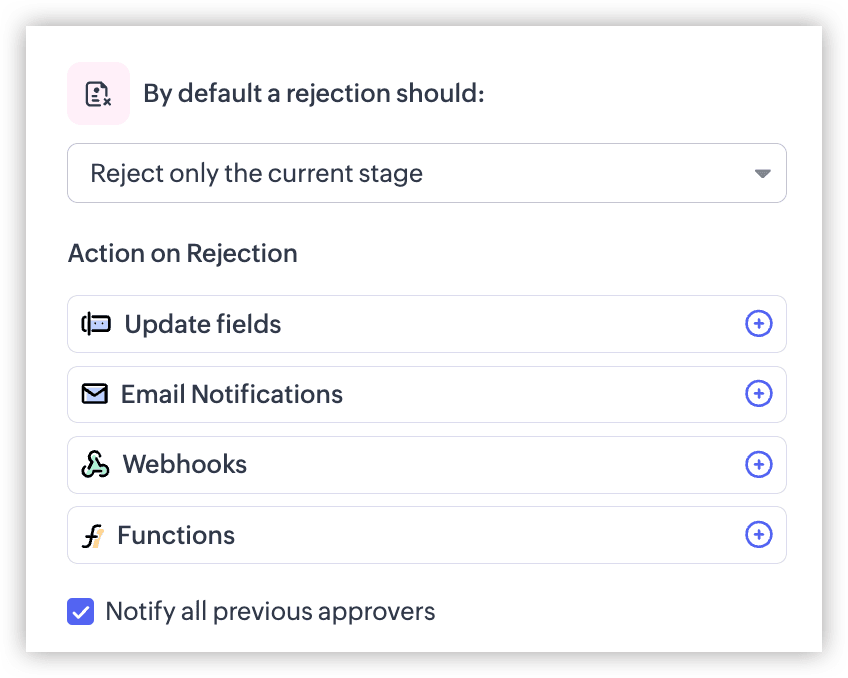Click the Webhooks row label
The height and width of the screenshot is (678, 848).
(185, 464)
